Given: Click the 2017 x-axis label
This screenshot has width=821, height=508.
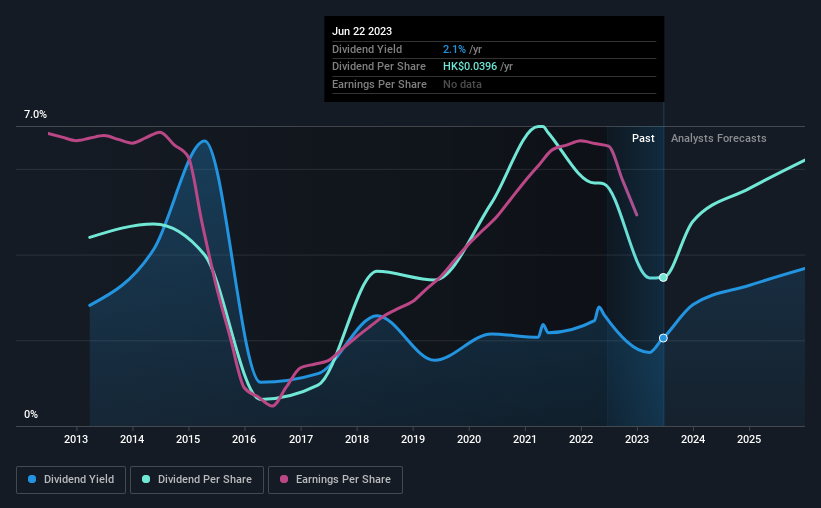Looking at the screenshot, I should [301, 439].
